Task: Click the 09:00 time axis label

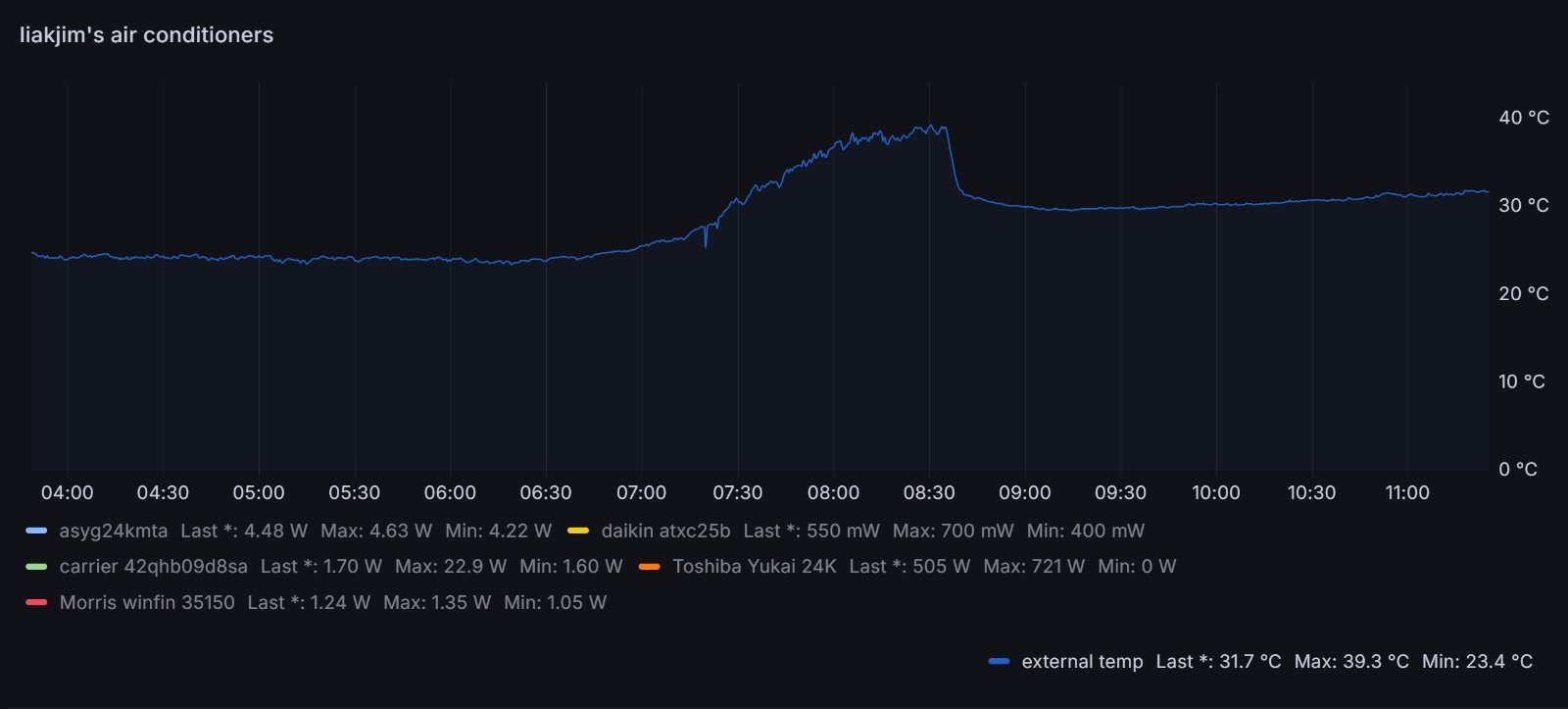Action: (1025, 492)
